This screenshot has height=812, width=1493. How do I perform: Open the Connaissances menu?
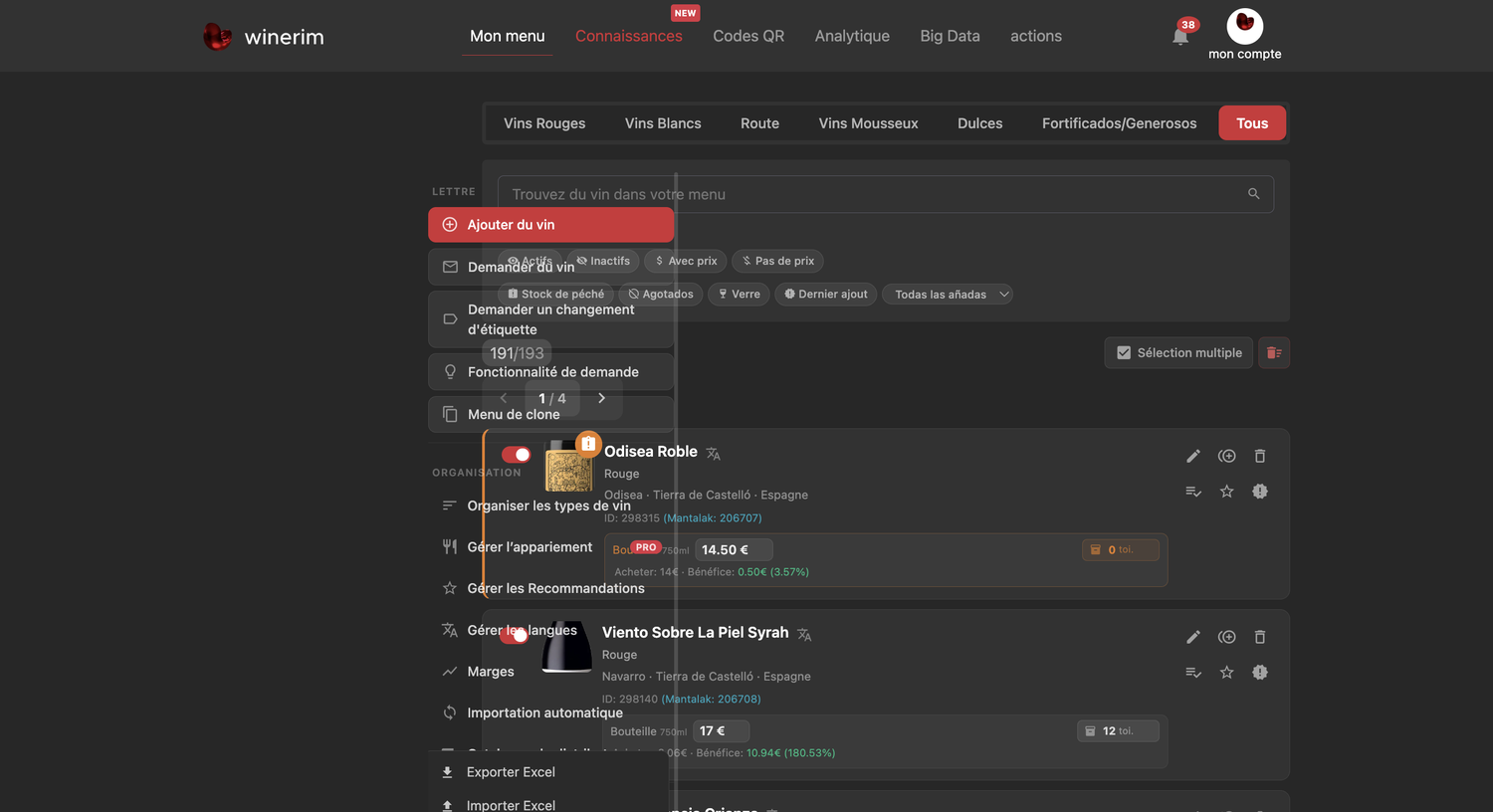[629, 36]
